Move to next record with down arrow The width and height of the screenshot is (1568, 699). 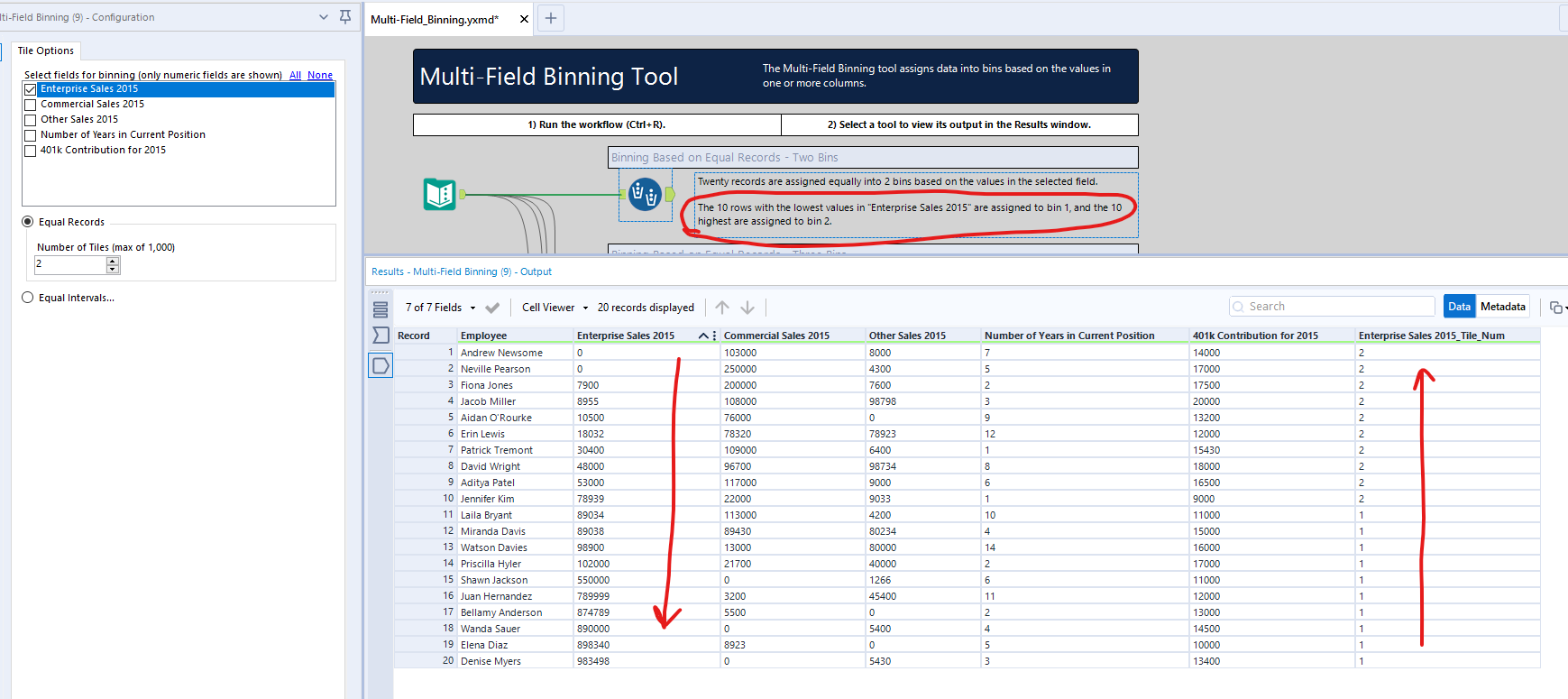pos(747,308)
